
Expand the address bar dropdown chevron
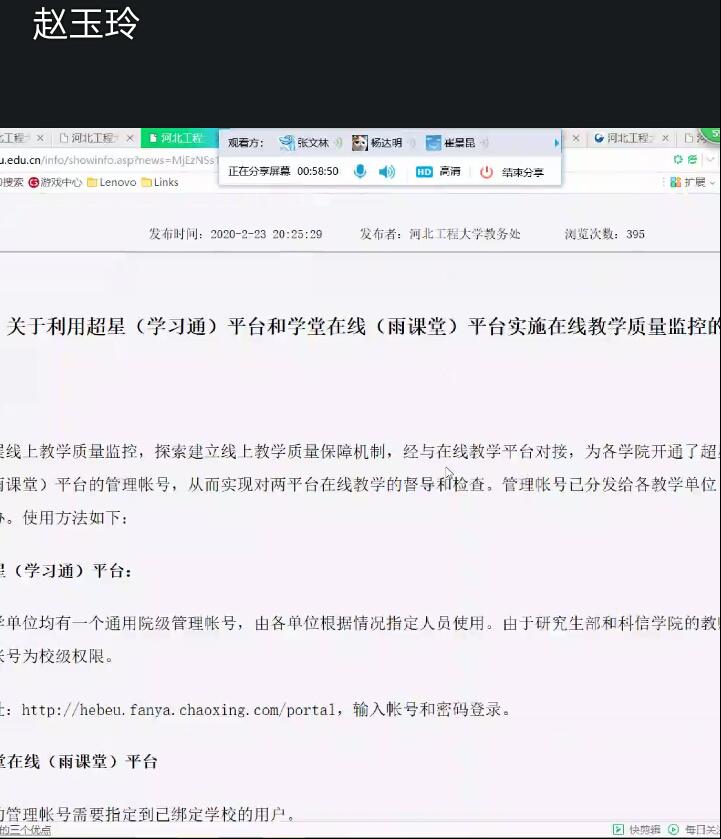pos(710,159)
